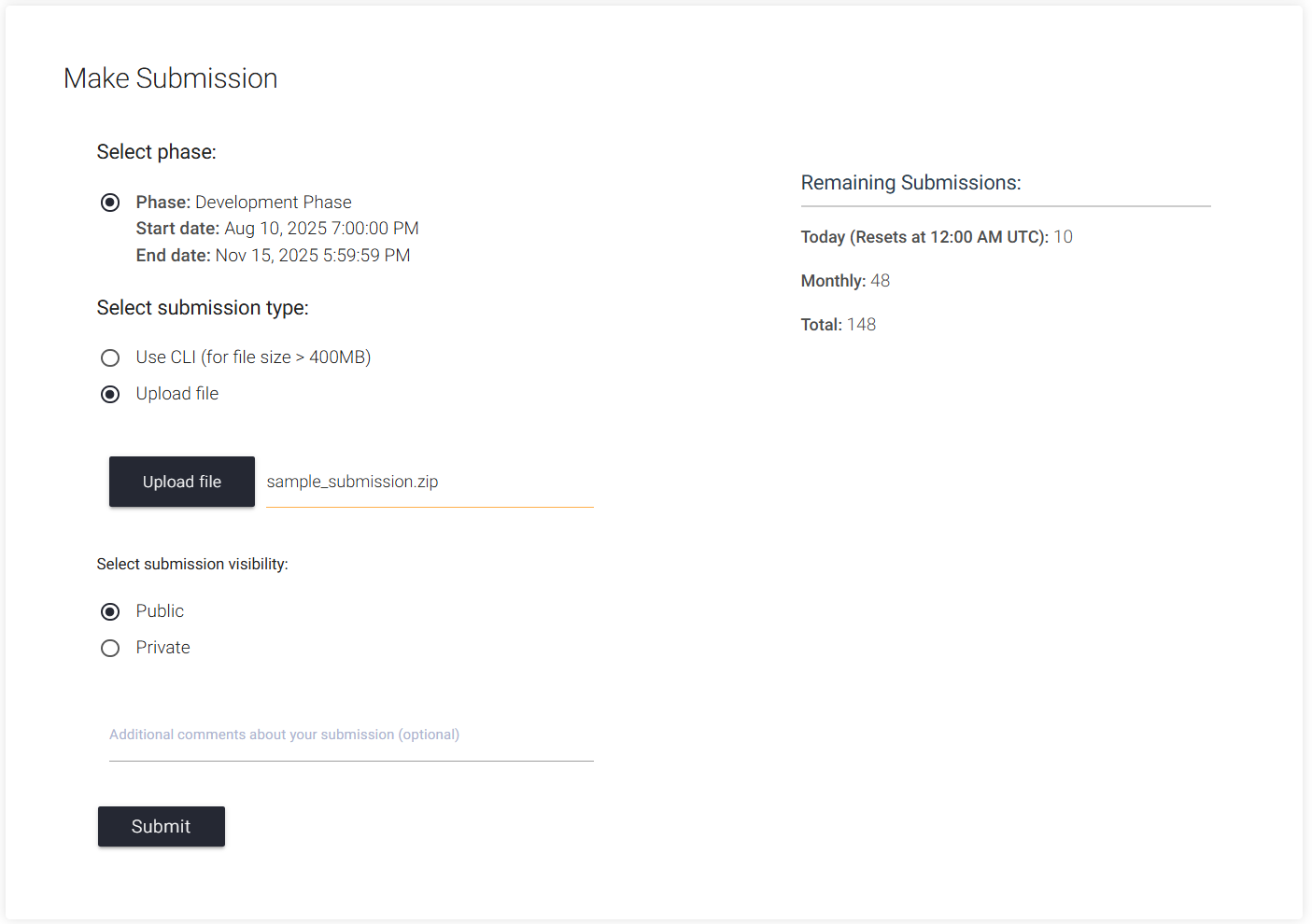
Task: Click the Total remaining submissions value
Action: [861, 325]
